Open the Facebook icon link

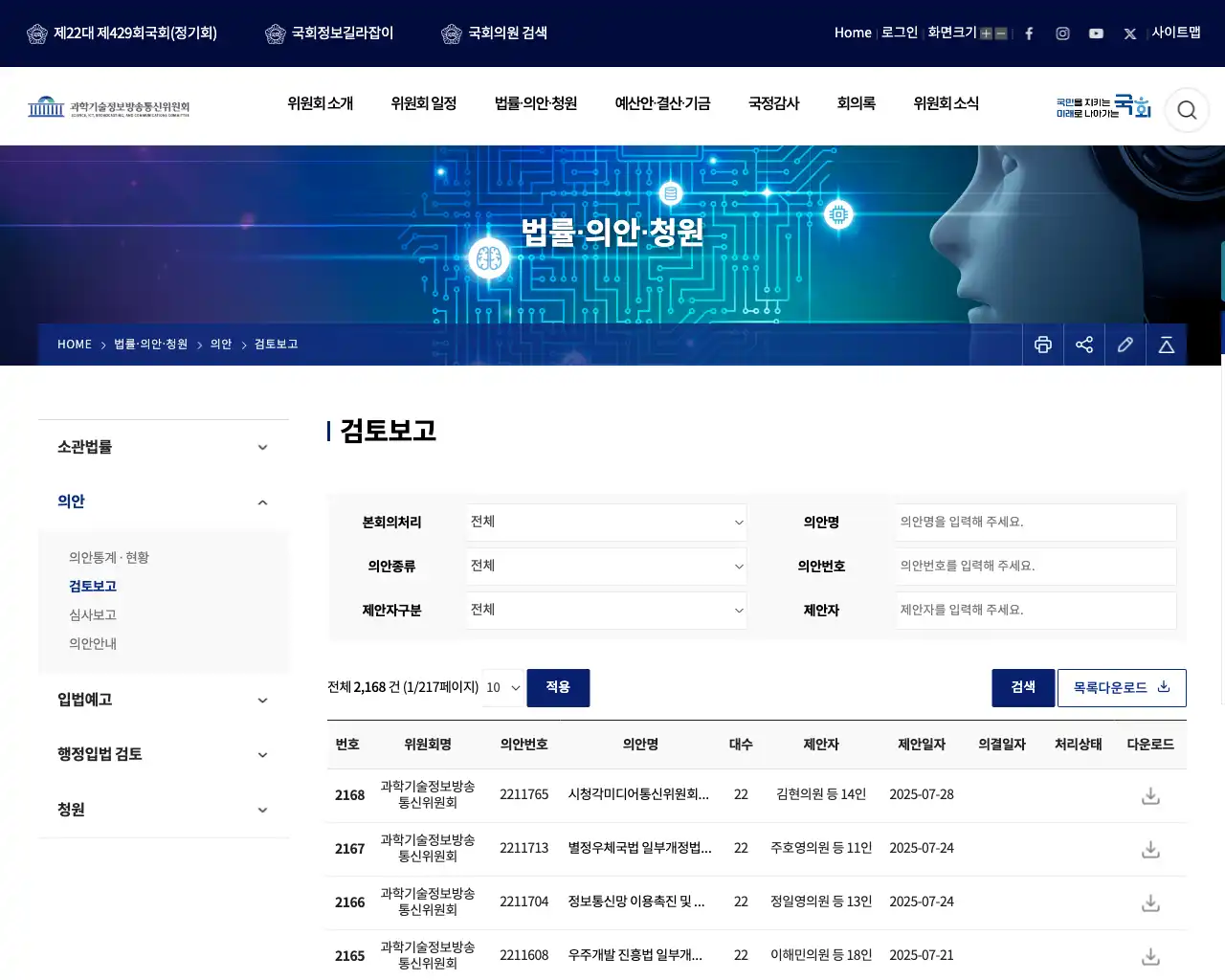coord(1029,33)
